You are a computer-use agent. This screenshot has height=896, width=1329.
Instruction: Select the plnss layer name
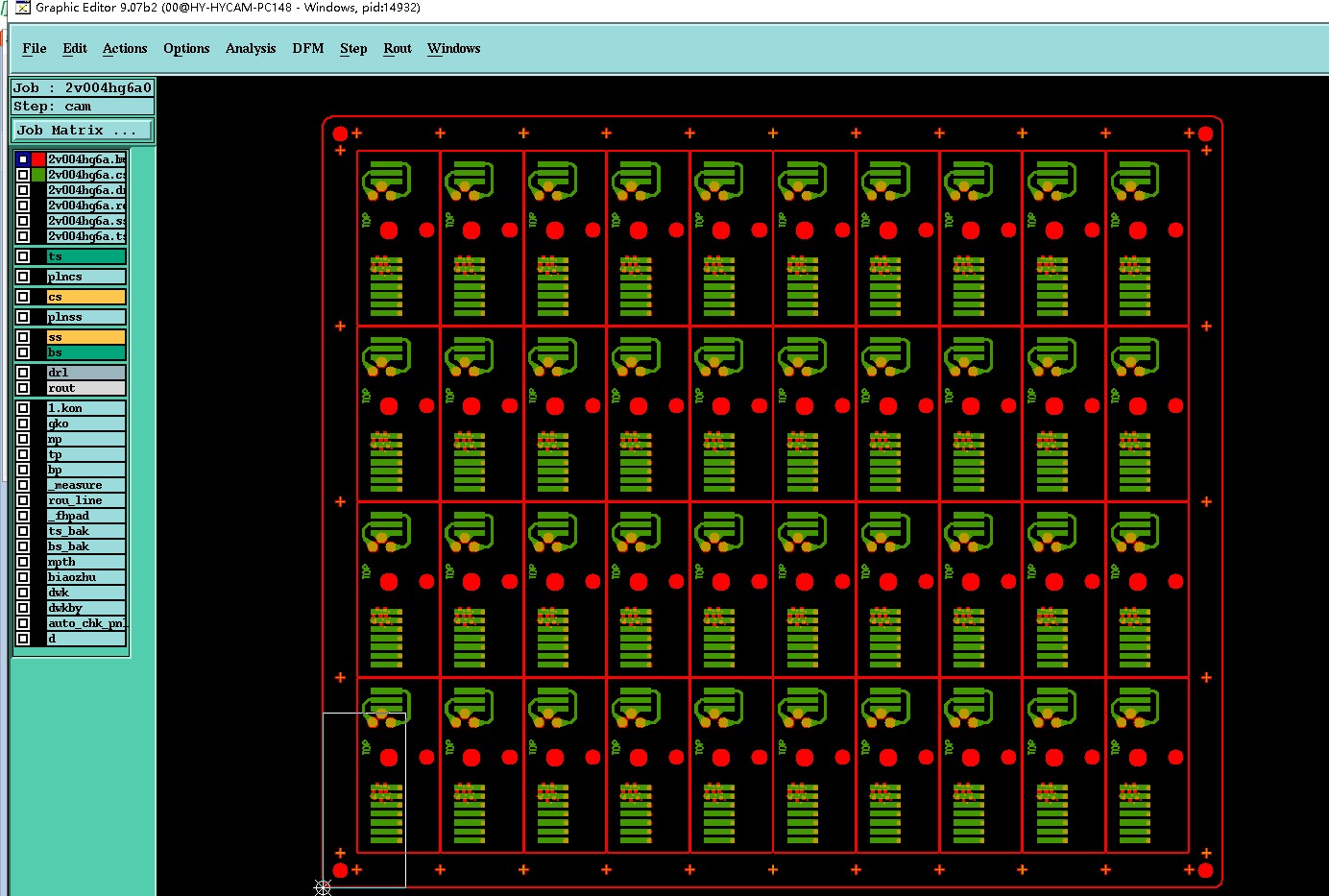86,317
